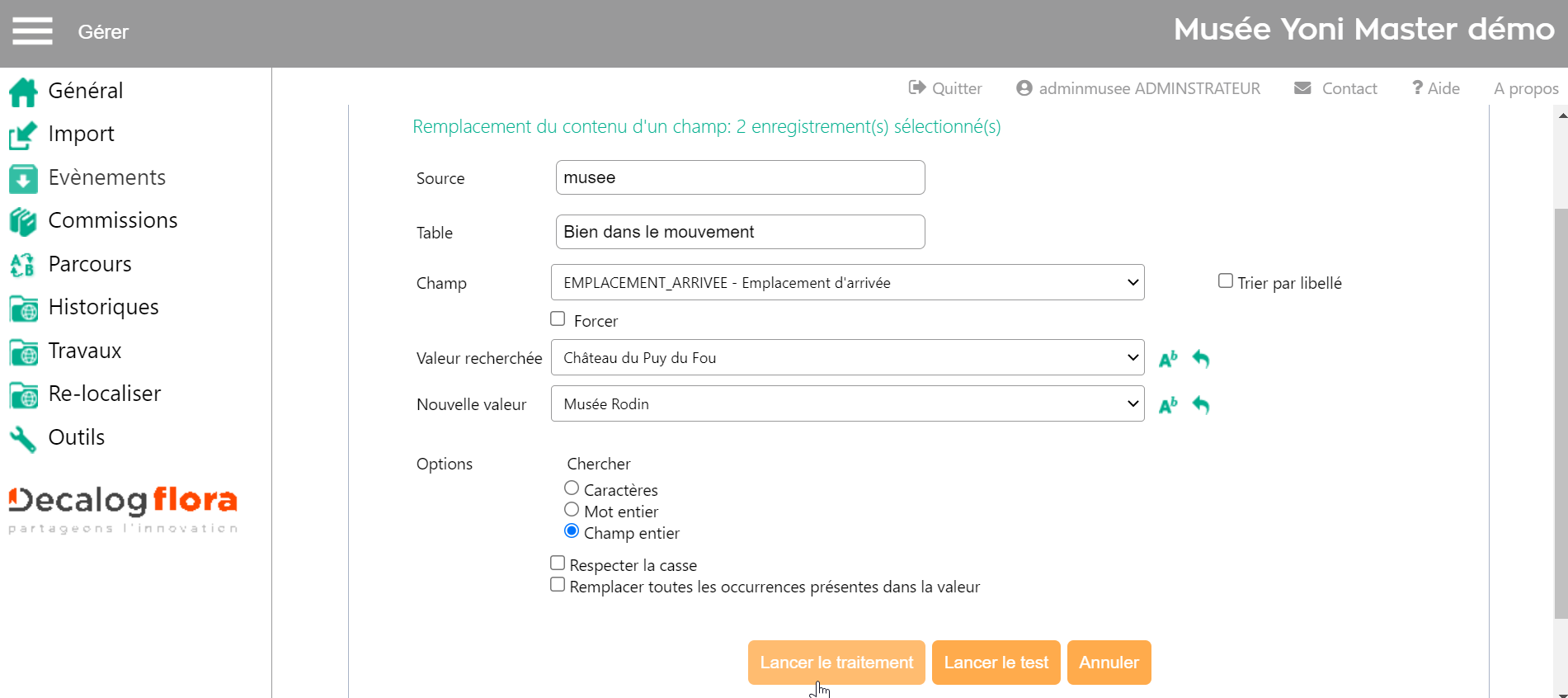The height and width of the screenshot is (698, 1568).
Task: Open the Champ dropdown
Action: tap(847, 282)
